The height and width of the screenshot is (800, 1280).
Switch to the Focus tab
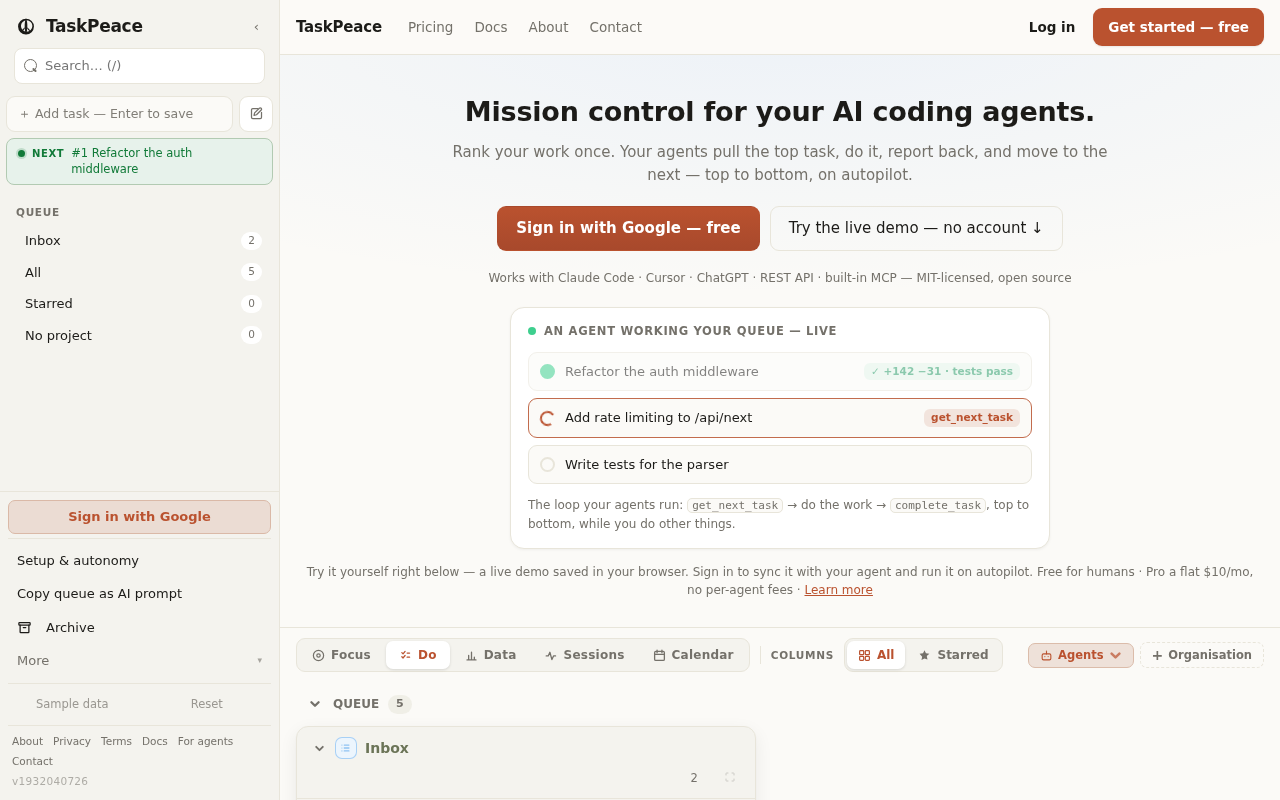click(342, 655)
